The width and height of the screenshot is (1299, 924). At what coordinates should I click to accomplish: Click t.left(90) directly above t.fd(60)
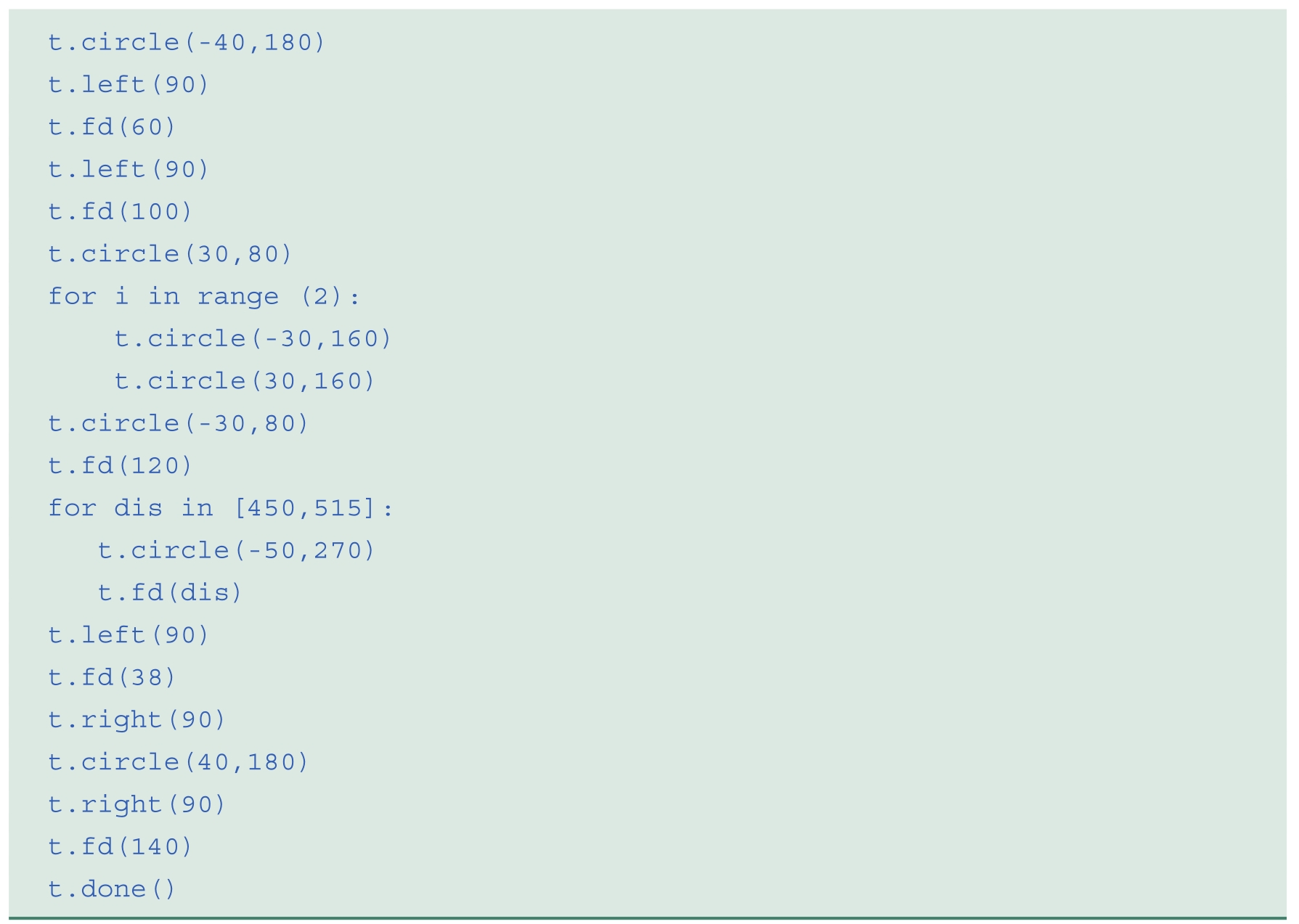[129, 85]
